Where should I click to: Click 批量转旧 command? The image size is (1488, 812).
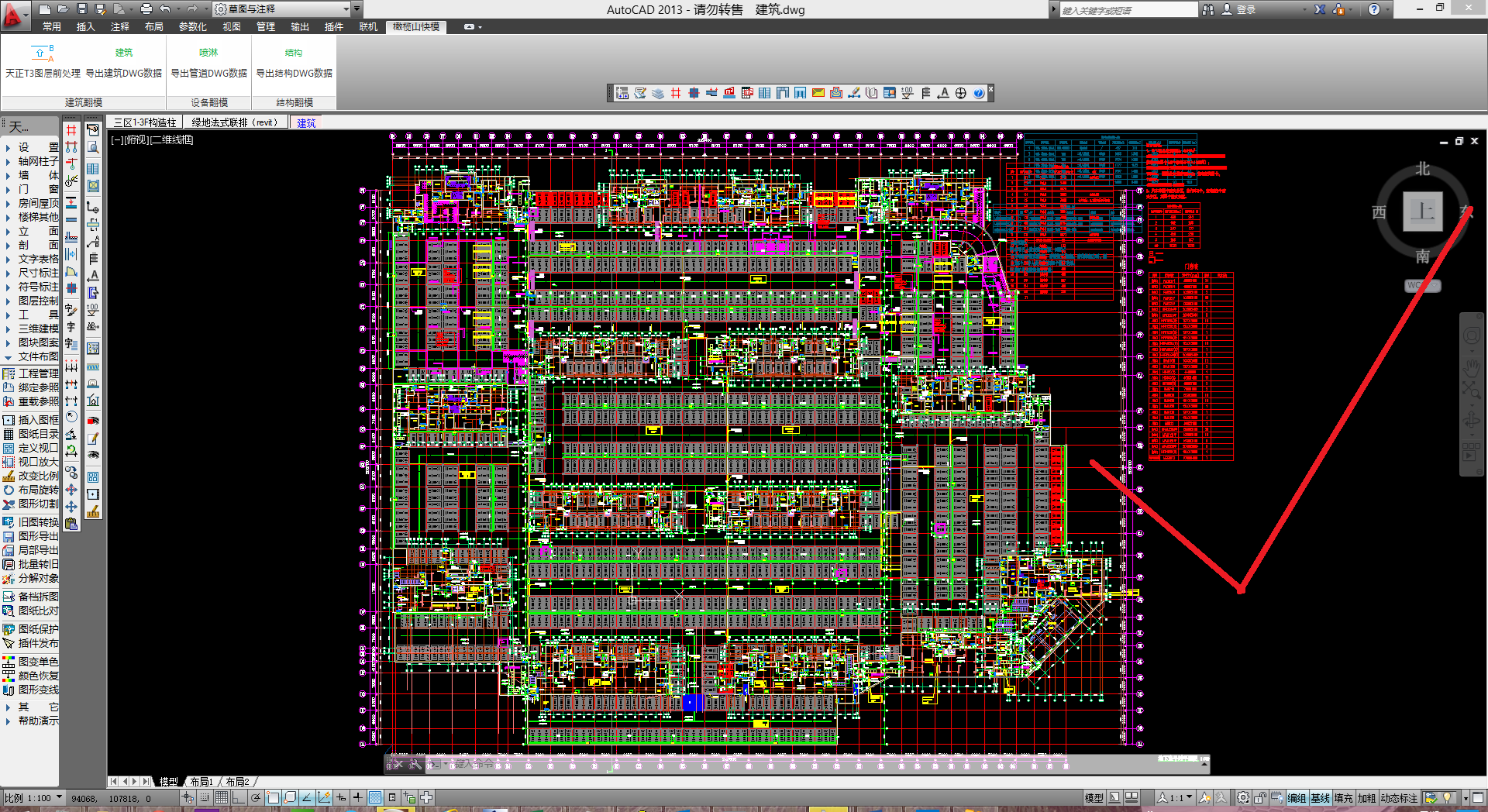coord(31,564)
